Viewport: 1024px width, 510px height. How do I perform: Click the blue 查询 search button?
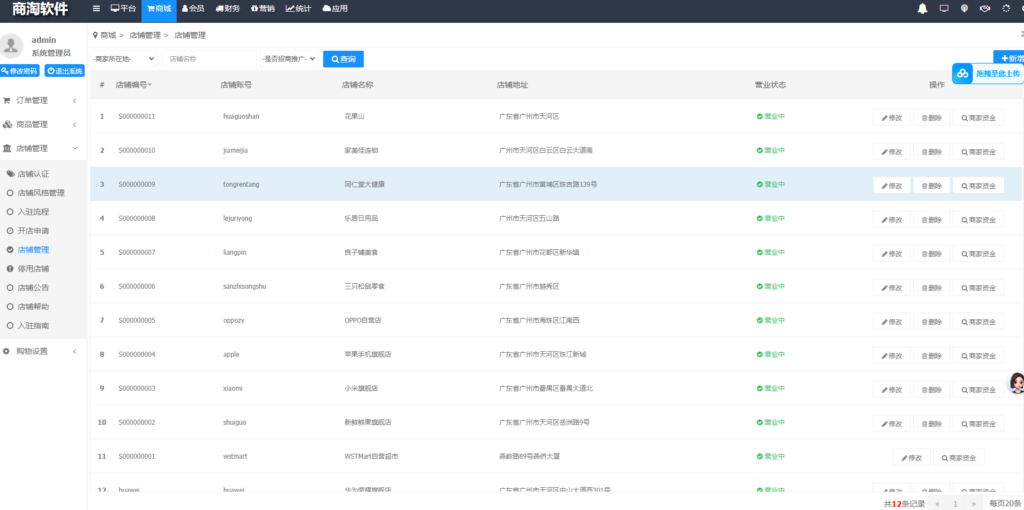pos(343,59)
